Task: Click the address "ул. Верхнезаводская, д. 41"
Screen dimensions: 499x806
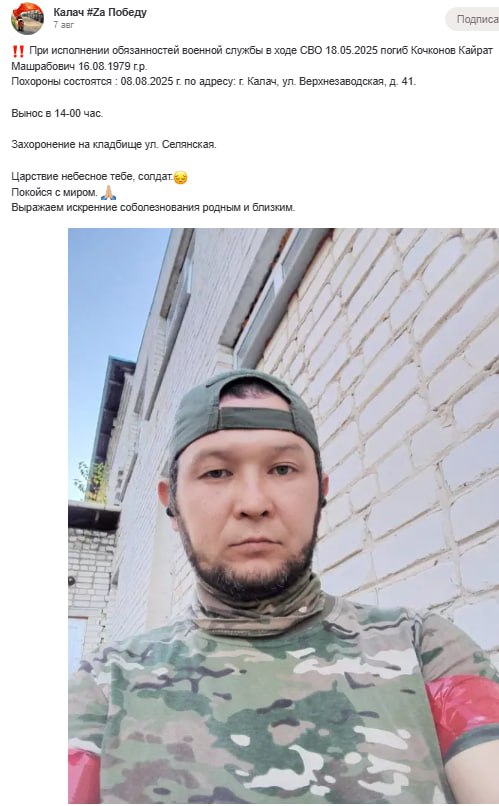Action: pos(349,82)
